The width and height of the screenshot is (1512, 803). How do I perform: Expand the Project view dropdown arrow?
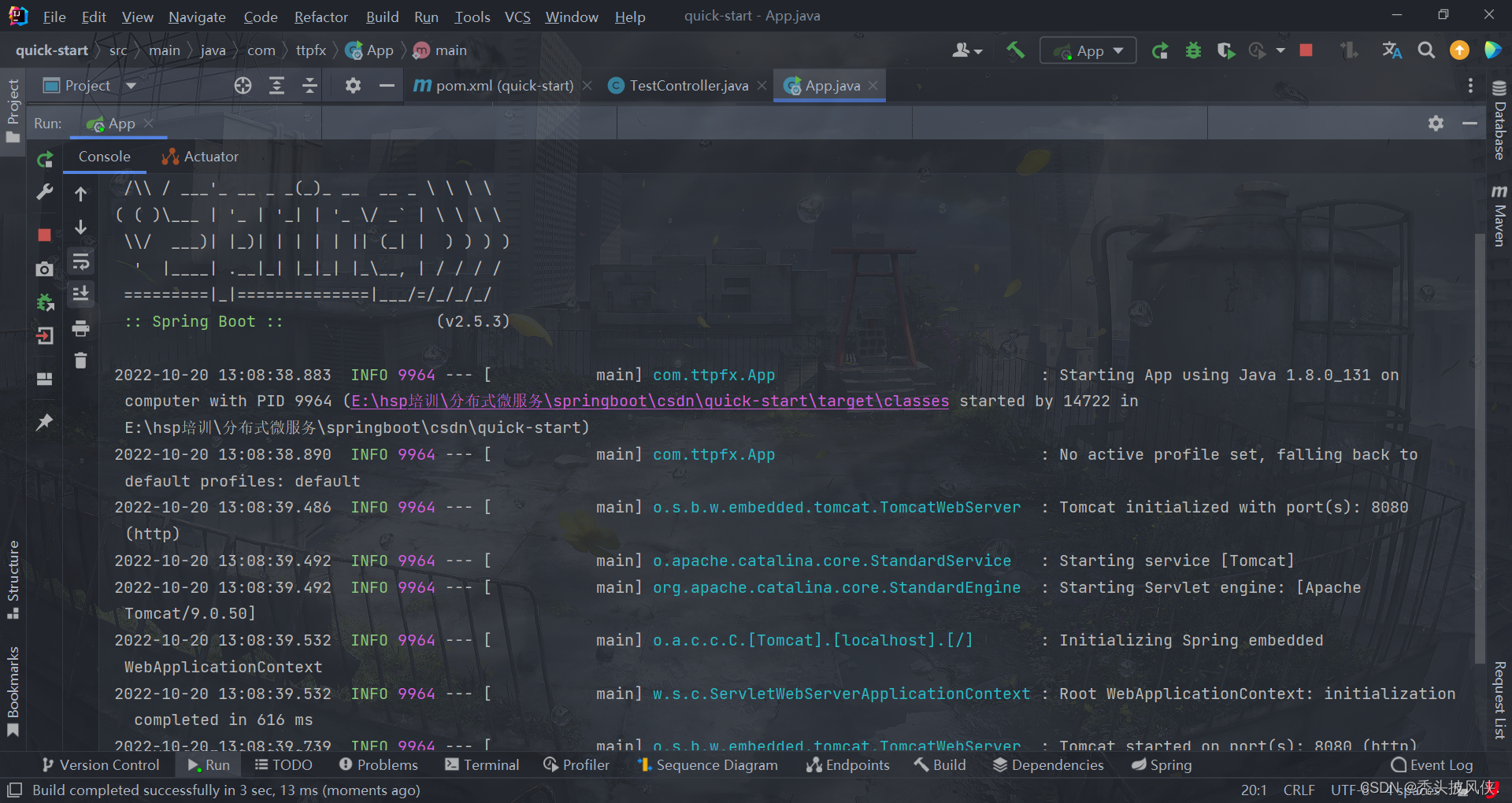tap(132, 86)
